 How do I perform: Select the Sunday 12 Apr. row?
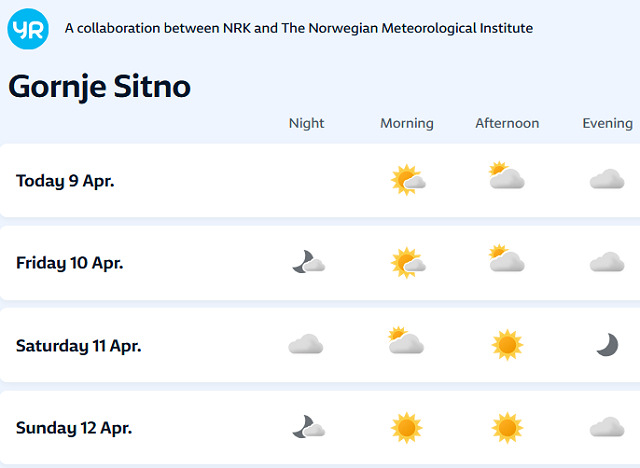coord(74,428)
